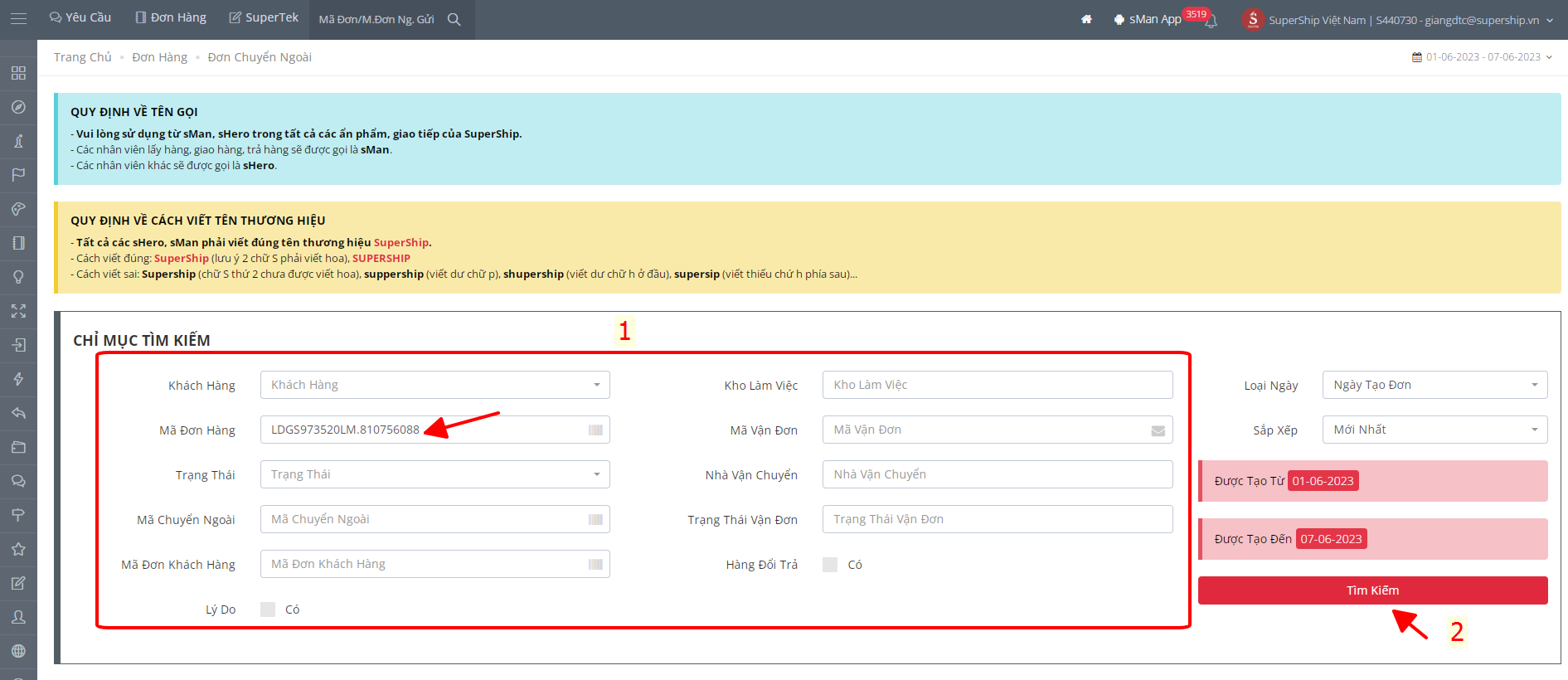This screenshot has height=680, width=1568.
Task: Open the Đơn Hàng top menu
Action: tap(171, 17)
